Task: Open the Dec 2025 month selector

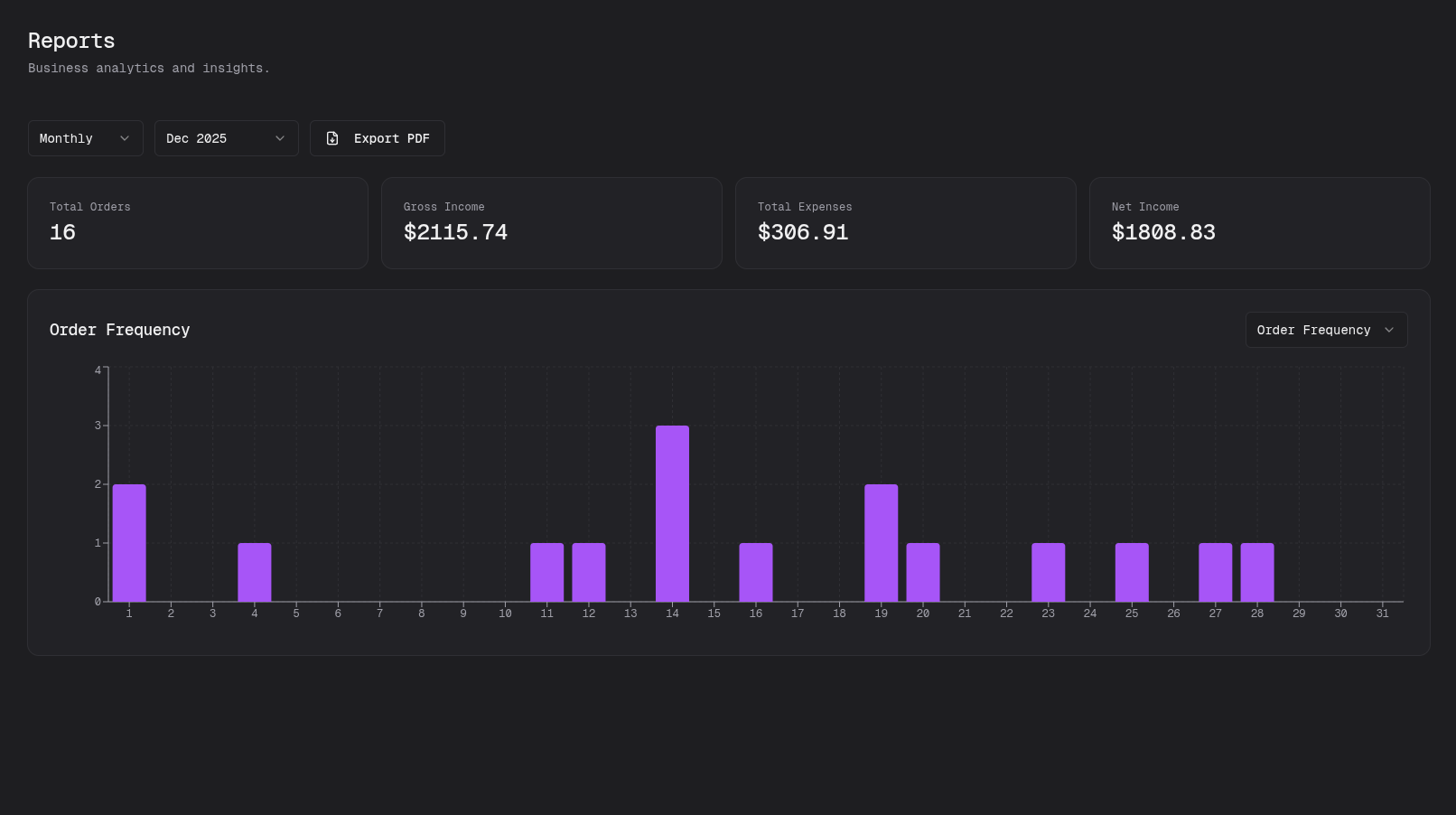Action: coord(226,138)
